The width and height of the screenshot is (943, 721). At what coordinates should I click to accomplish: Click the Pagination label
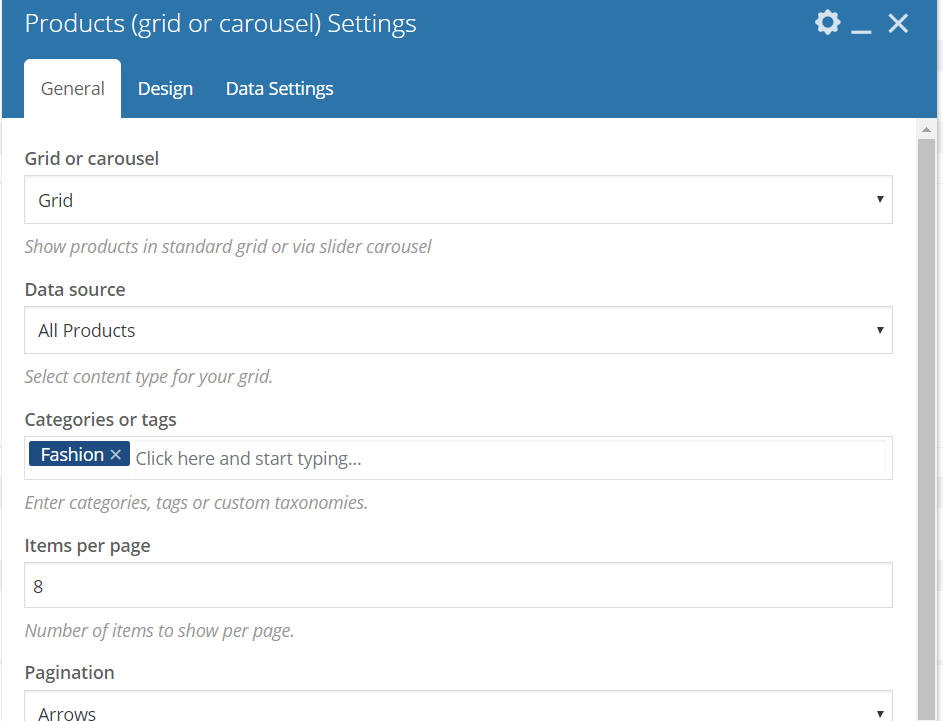tap(69, 673)
